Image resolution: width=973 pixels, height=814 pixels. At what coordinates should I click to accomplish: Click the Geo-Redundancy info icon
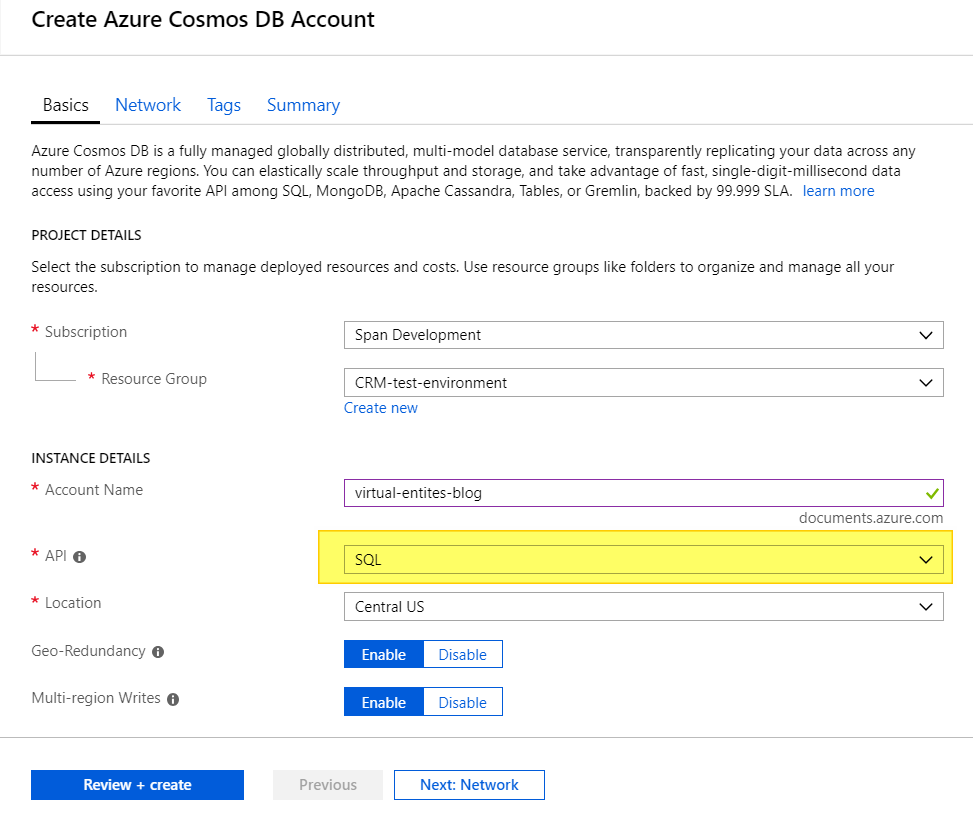click(x=158, y=651)
